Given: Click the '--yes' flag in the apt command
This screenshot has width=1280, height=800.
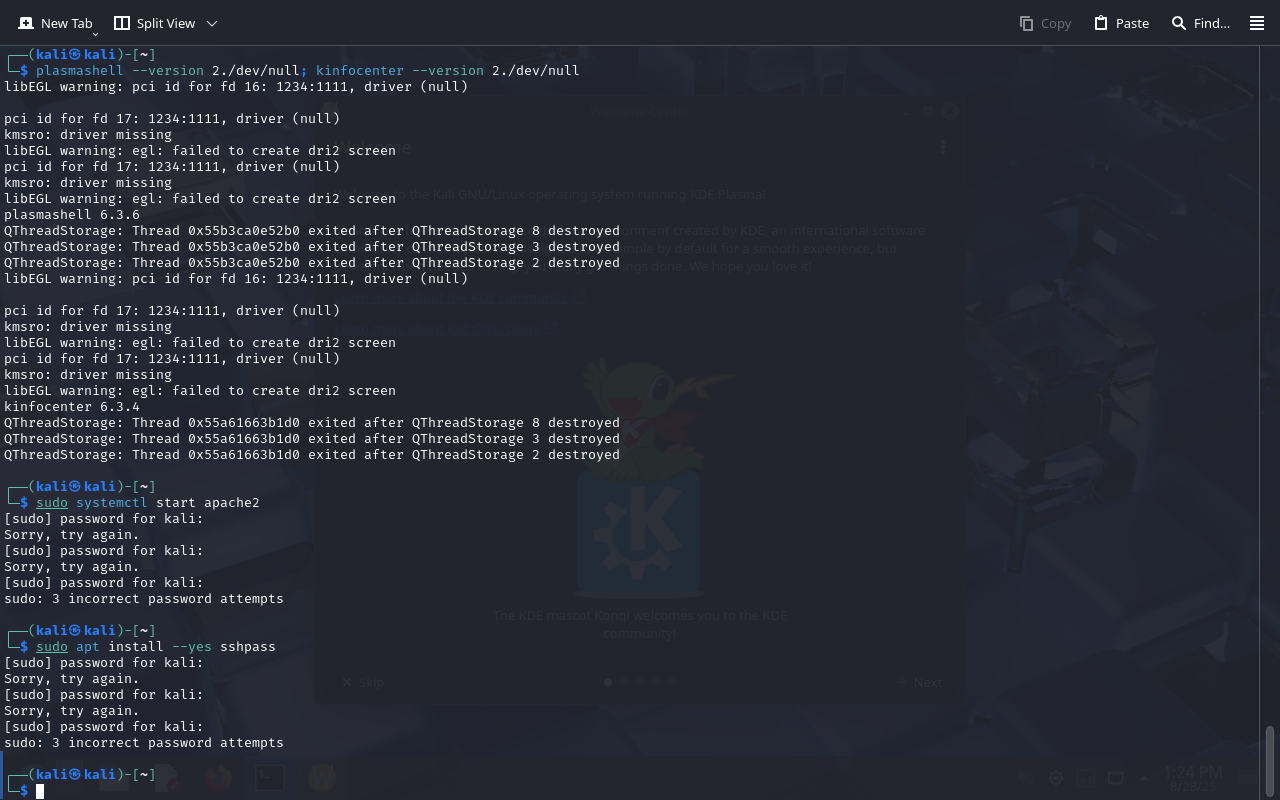Looking at the screenshot, I should (x=192, y=647).
